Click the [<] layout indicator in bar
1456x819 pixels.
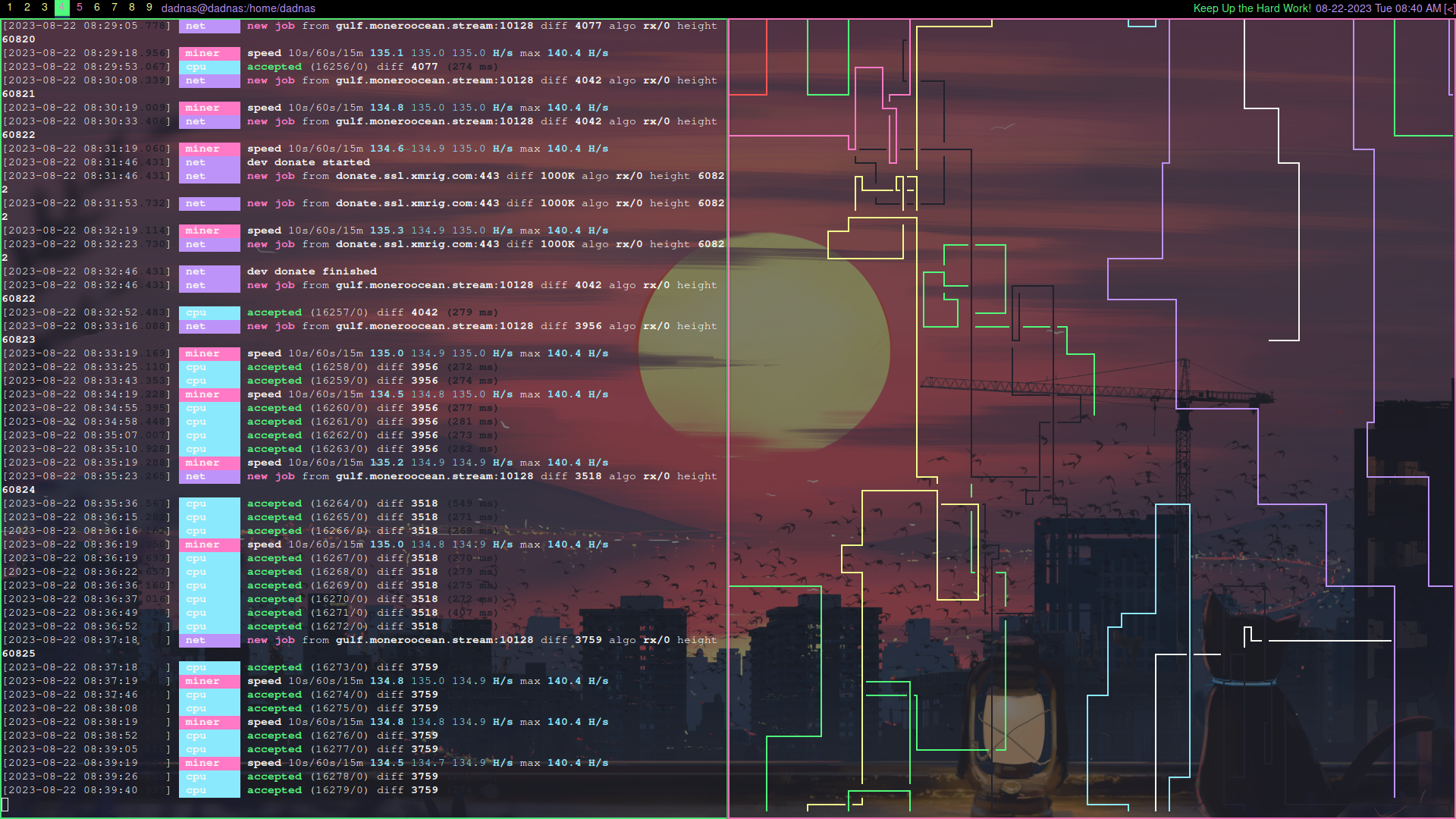coord(1449,8)
